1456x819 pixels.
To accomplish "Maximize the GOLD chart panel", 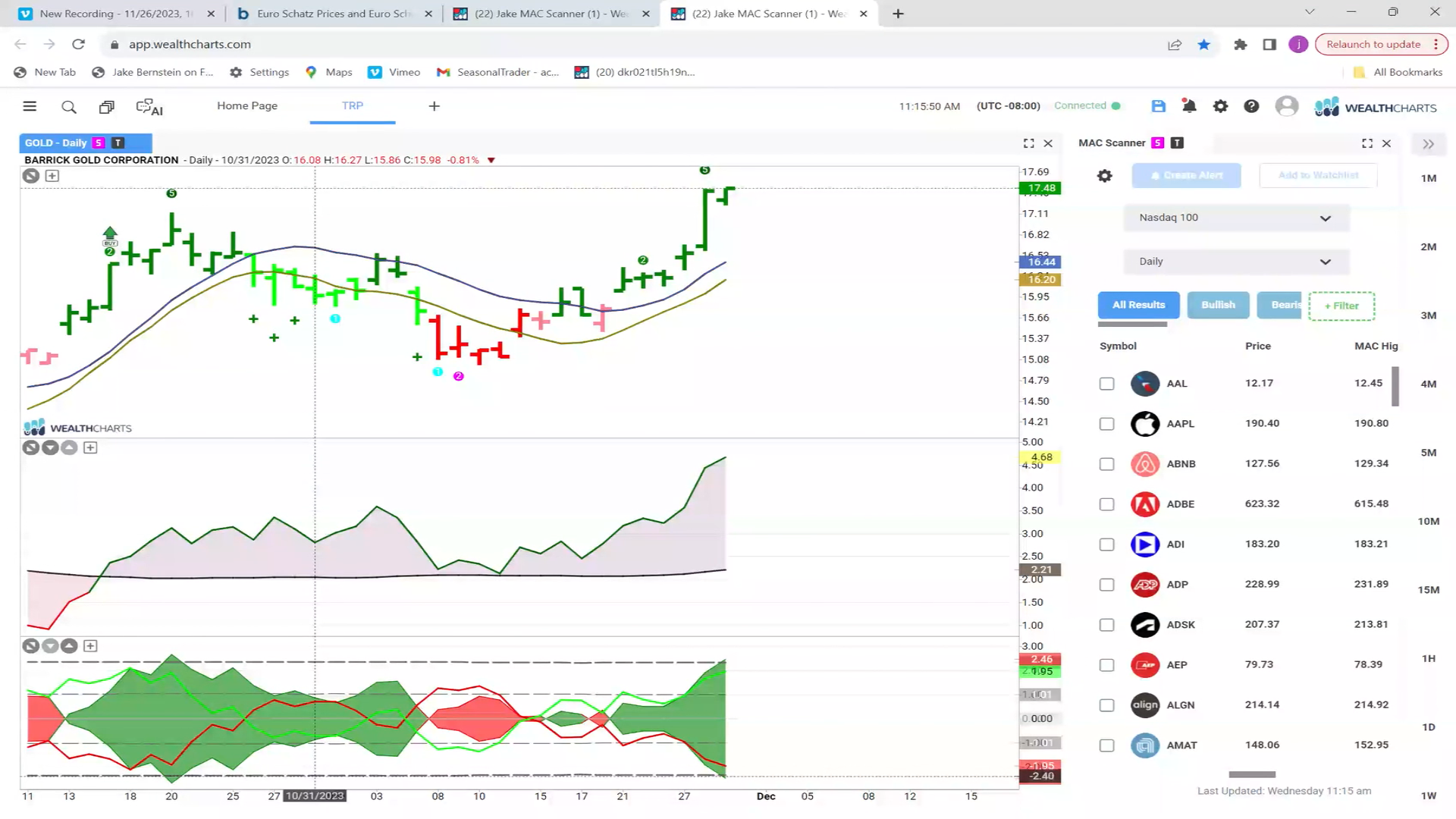I will coord(1029,143).
